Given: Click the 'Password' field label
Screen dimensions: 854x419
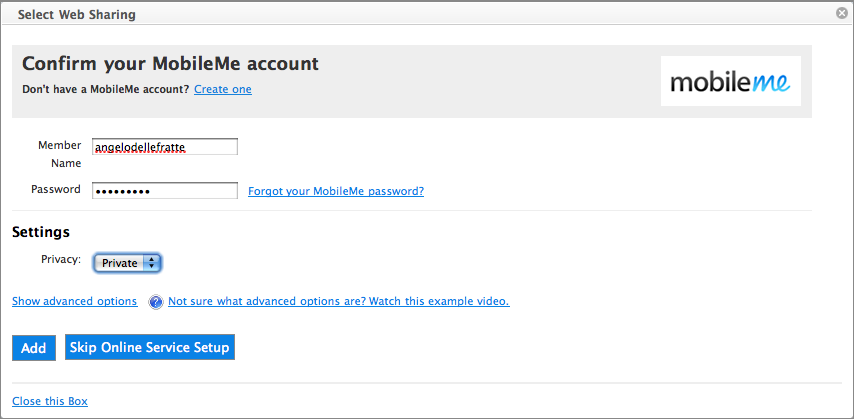Looking at the screenshot, I should (x=56, y=189).
